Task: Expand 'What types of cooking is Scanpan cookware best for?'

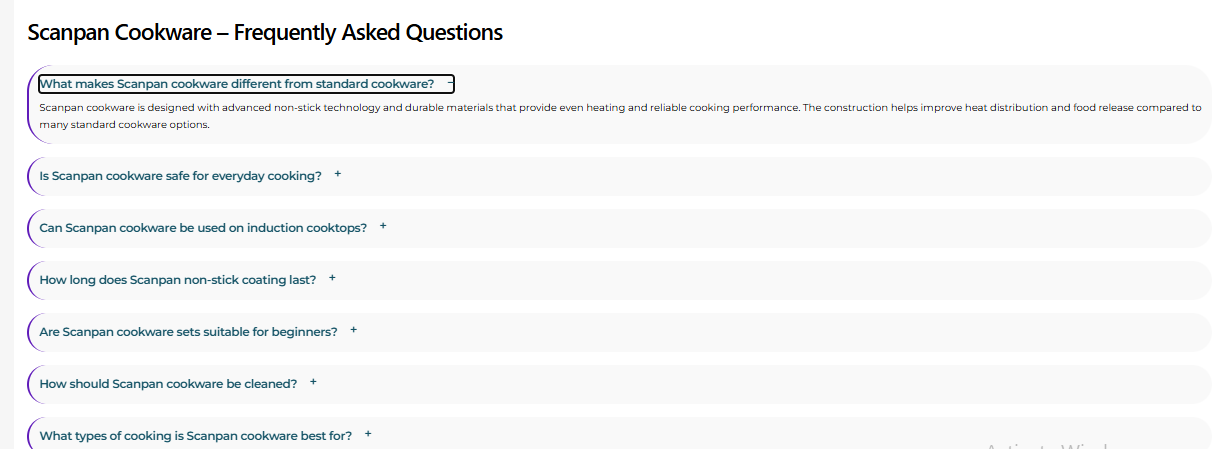Action: (195, 436)
